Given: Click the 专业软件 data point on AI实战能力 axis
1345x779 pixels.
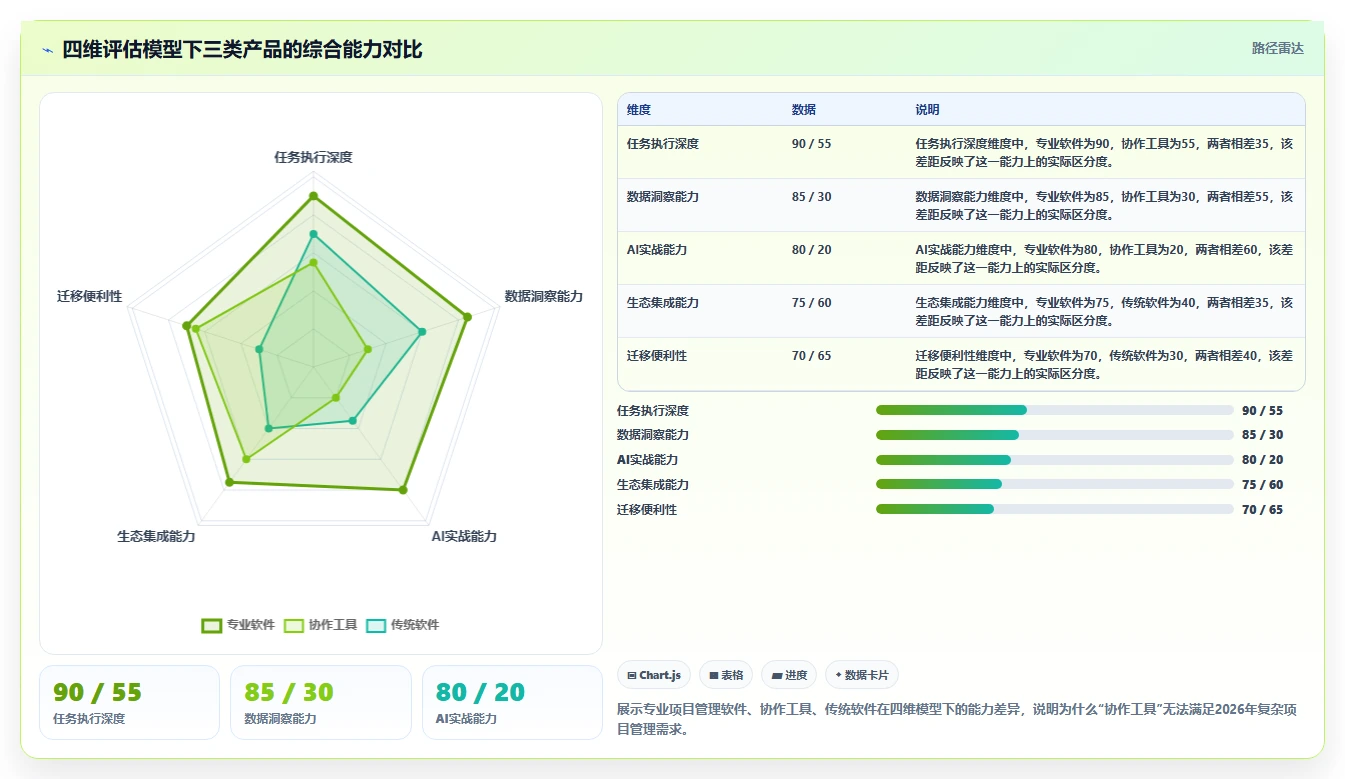Looking at the screenshot, I should (x=403, y=490).
